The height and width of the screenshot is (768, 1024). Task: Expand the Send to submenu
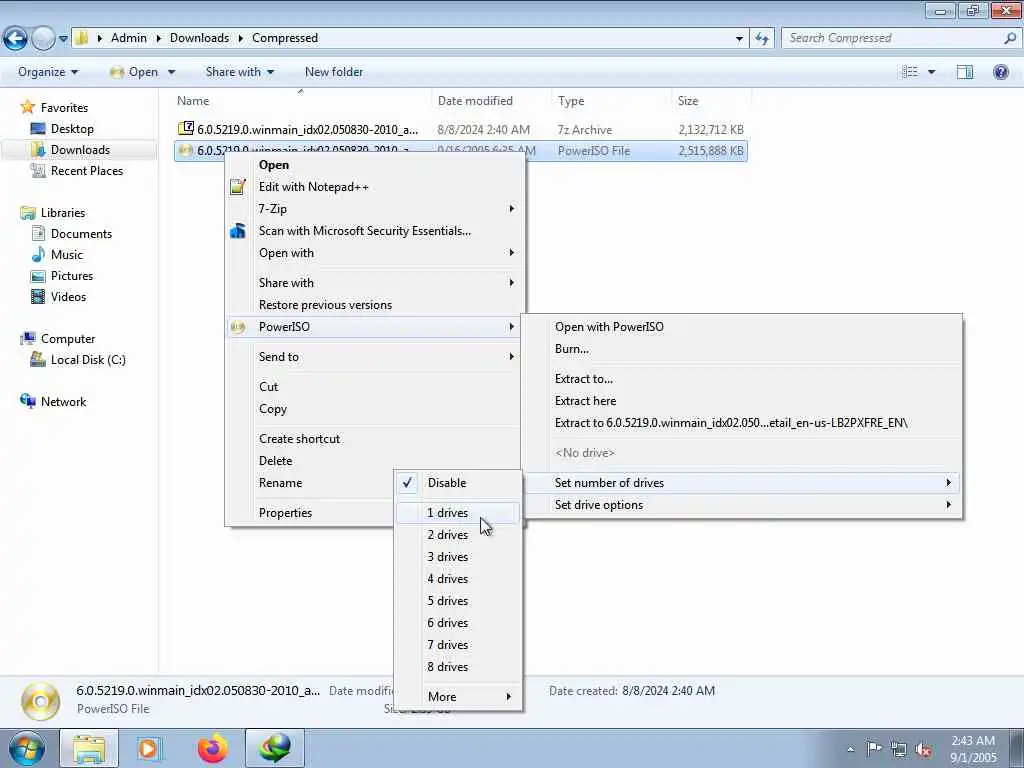(x=375, y=357)
